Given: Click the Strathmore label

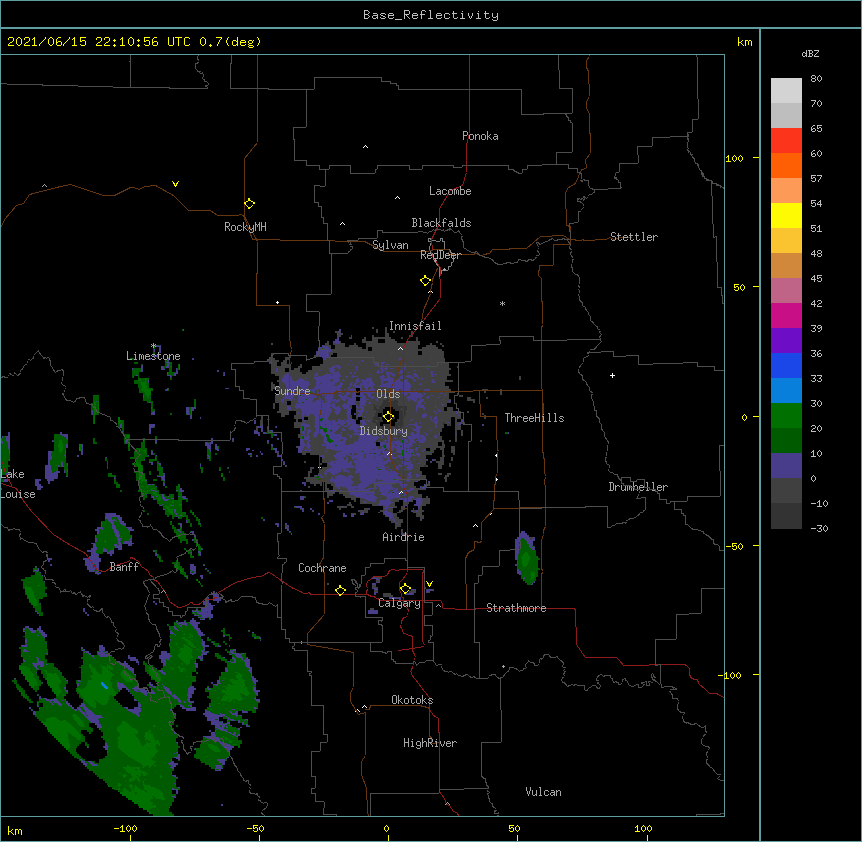Looking at the screenshot, I should coord(516,608).
